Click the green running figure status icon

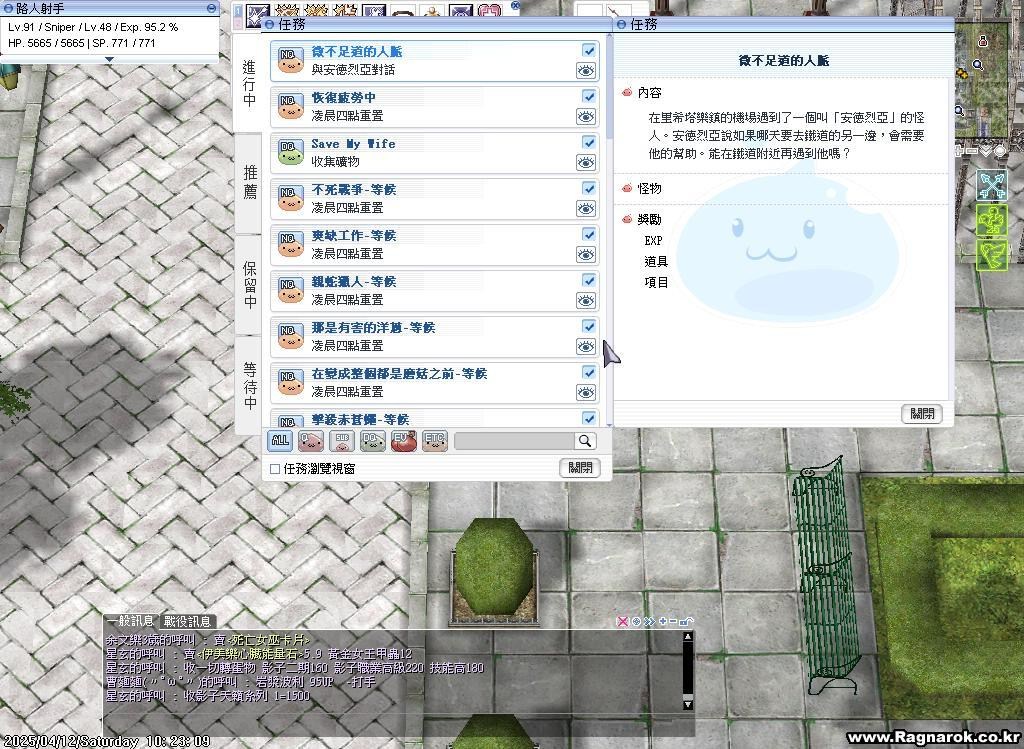[991, 220]
